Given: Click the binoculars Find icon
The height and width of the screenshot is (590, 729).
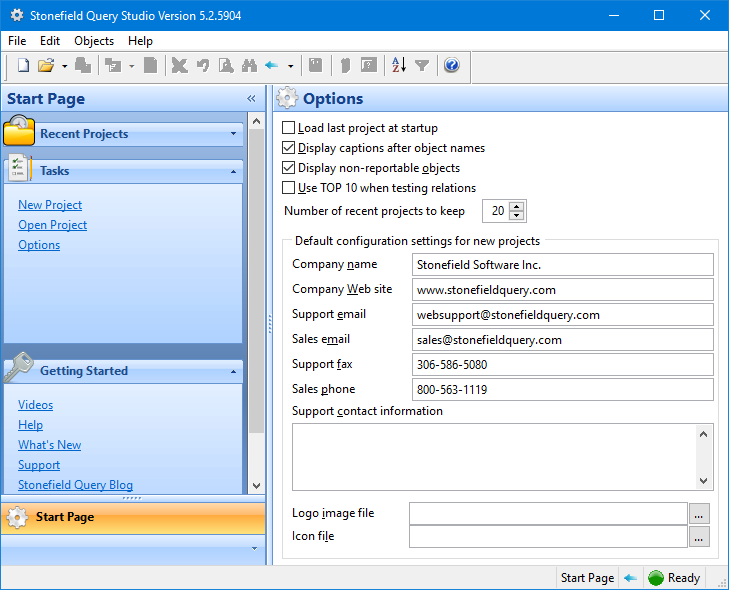Looking at the screenshot, I should click(248, 66).
